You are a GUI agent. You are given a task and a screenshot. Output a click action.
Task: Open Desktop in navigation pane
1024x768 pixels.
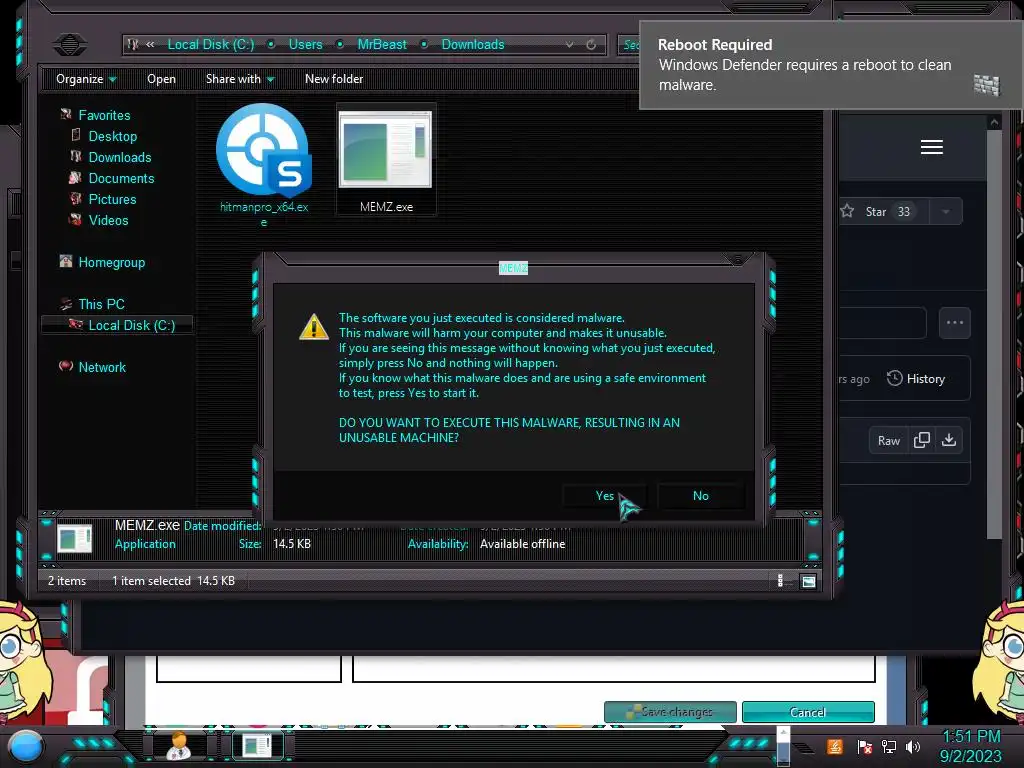click(x=113, y=136)
